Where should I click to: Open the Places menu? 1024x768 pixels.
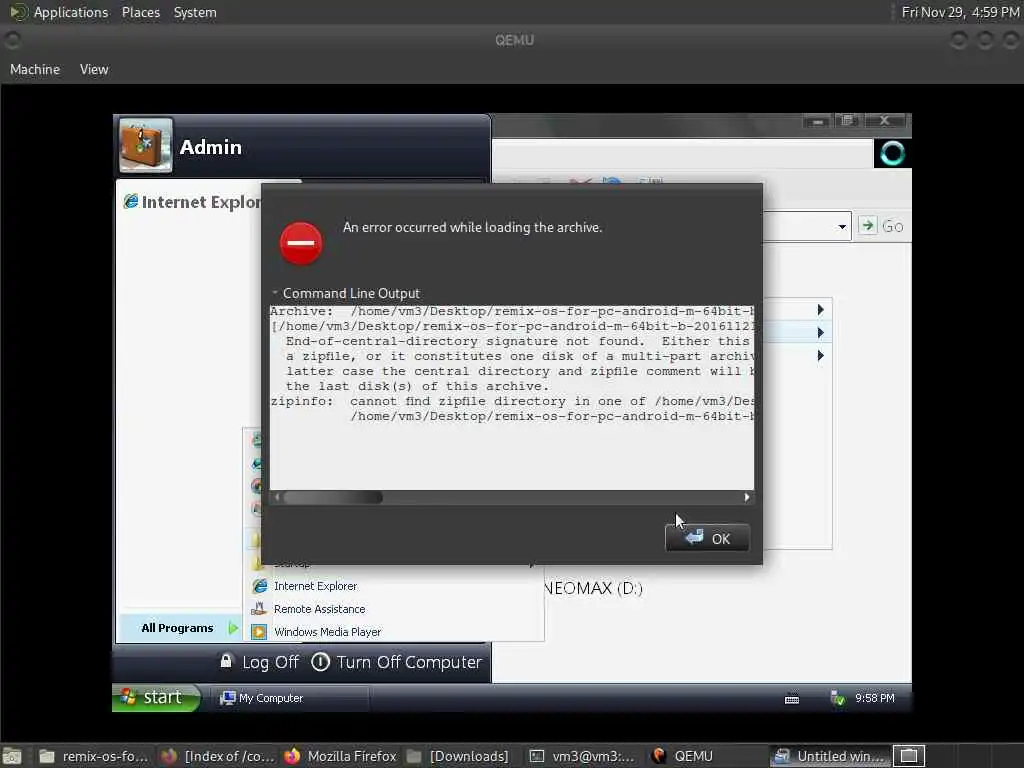click(140, 12)
